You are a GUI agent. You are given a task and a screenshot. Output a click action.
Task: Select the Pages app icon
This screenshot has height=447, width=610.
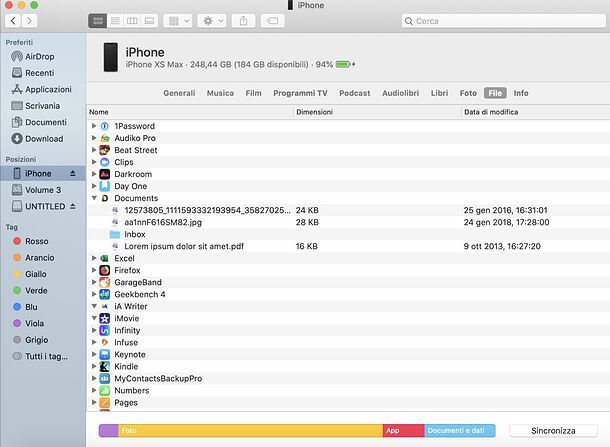click(105, 403)
